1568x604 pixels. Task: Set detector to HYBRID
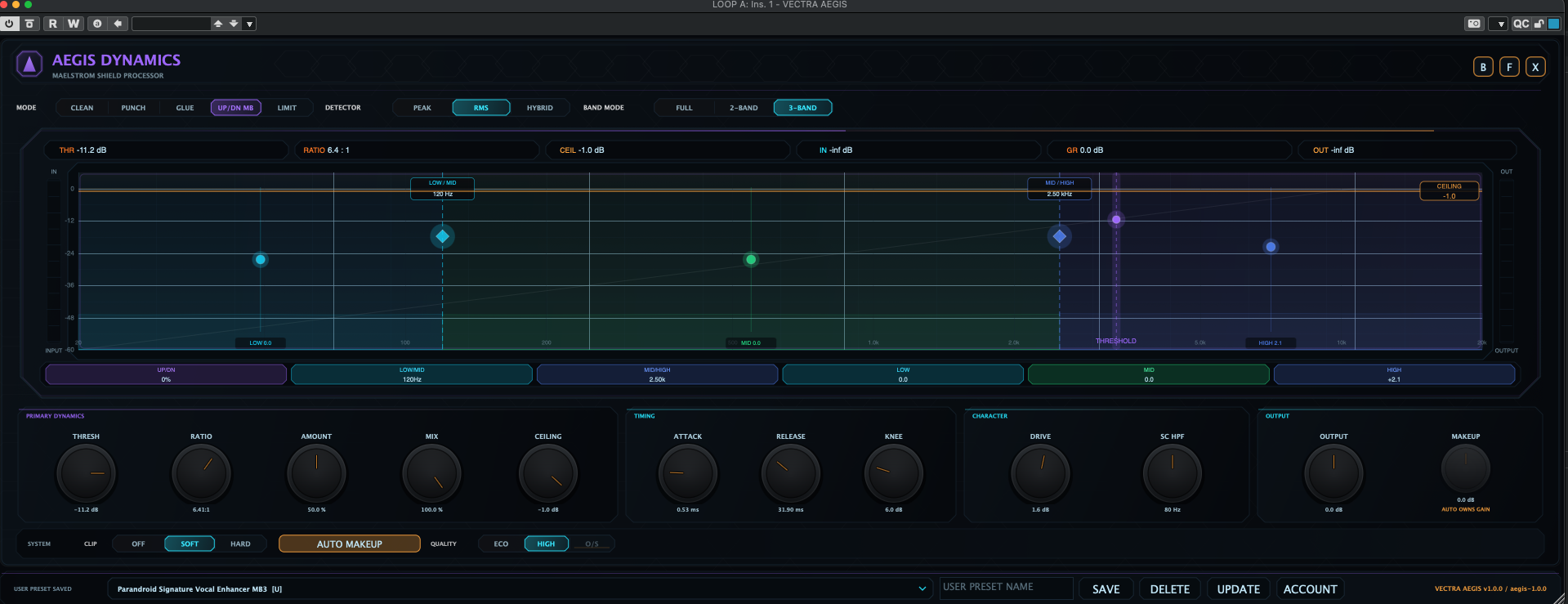click(x=540, y=108)
